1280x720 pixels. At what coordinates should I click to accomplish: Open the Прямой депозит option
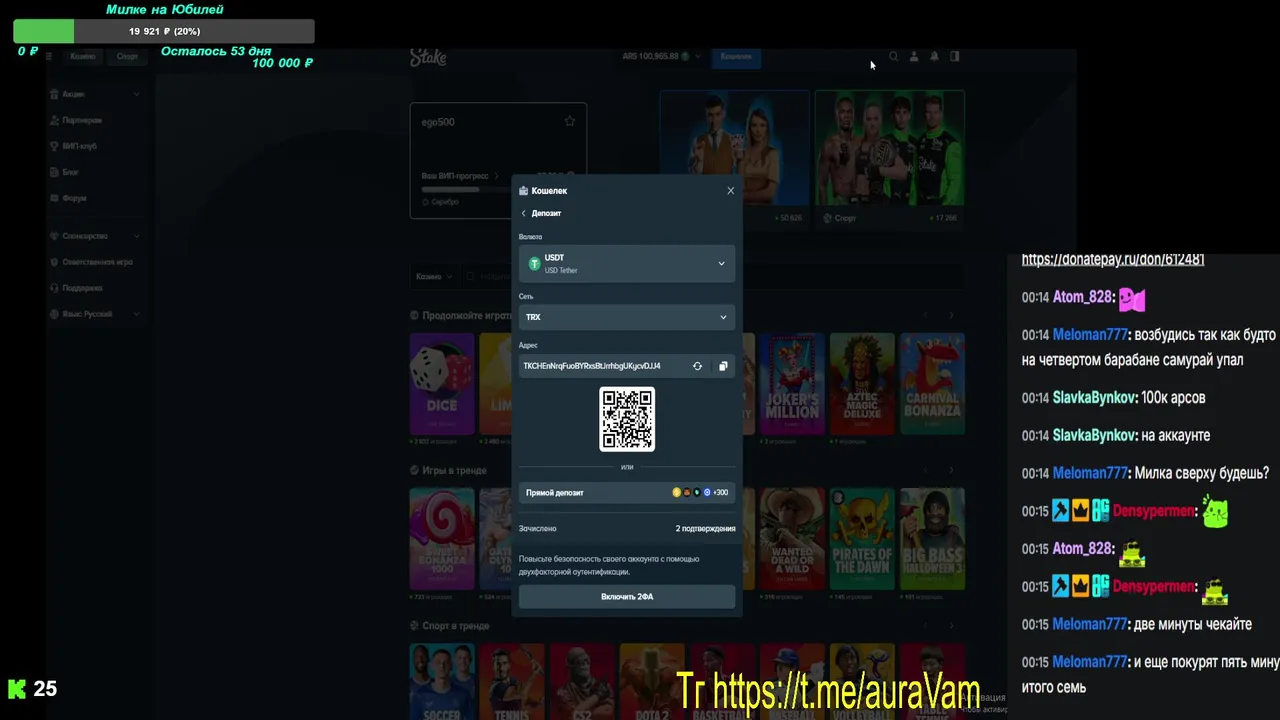pyautogui.click(x=627, y=492)
